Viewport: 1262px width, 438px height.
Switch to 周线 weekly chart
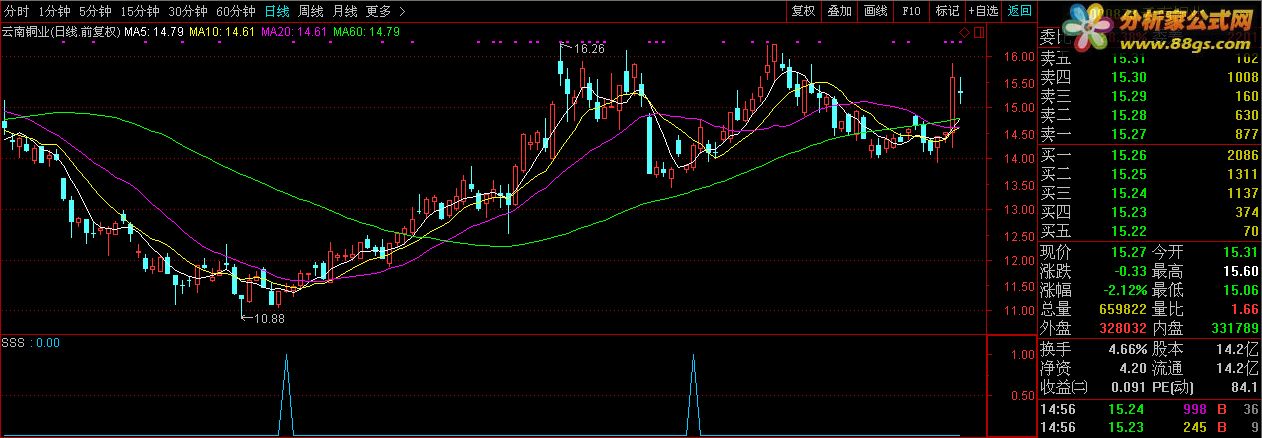[x=311, y=11]
